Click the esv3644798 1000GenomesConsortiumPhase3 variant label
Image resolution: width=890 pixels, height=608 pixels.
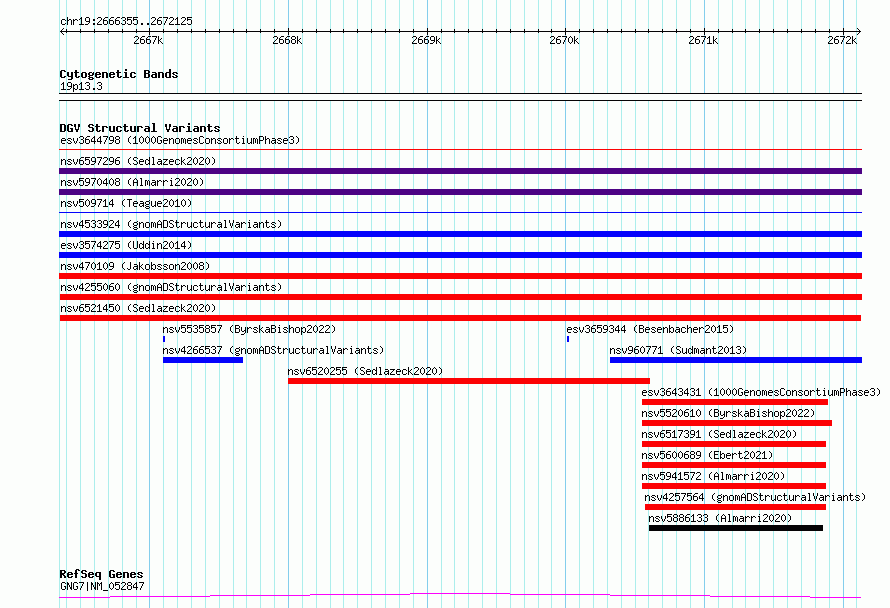[180, 140]
